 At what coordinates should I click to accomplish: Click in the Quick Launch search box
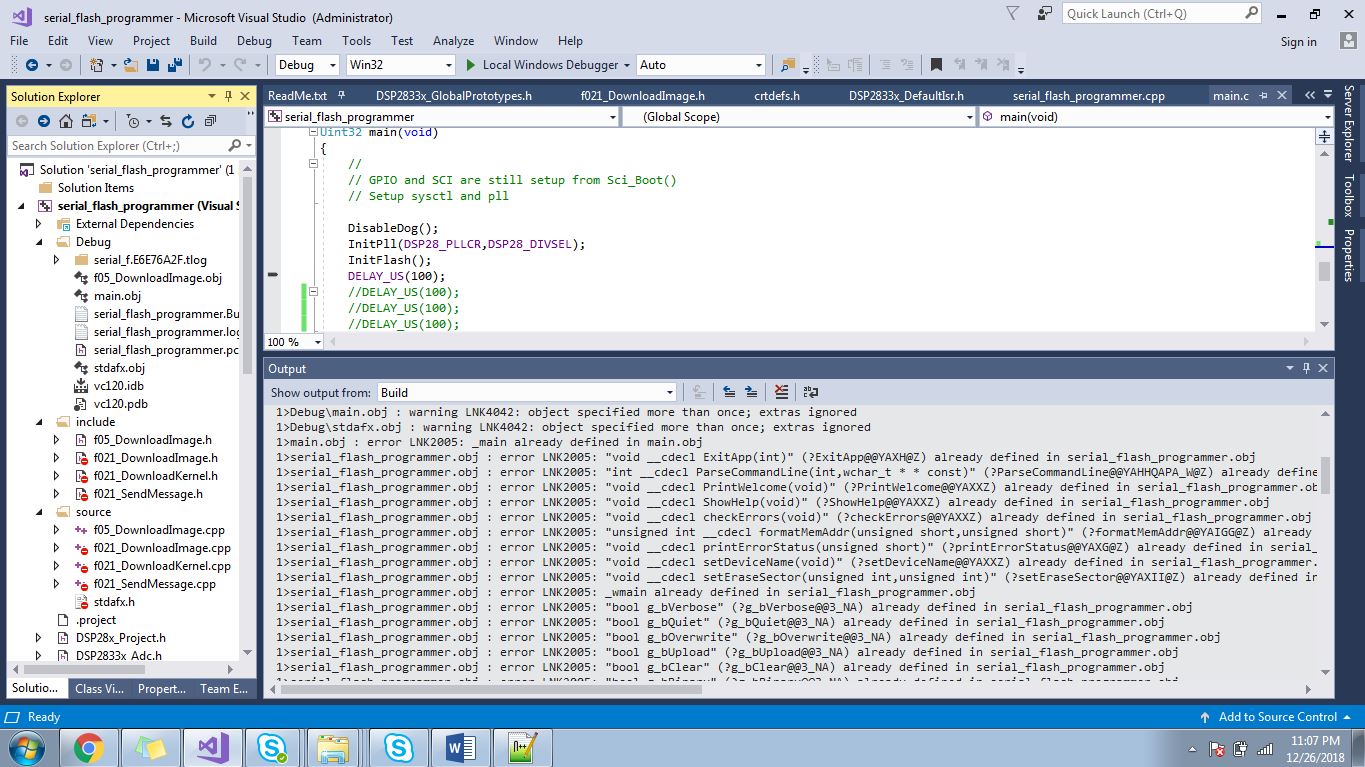click(x=1160, y=14)
